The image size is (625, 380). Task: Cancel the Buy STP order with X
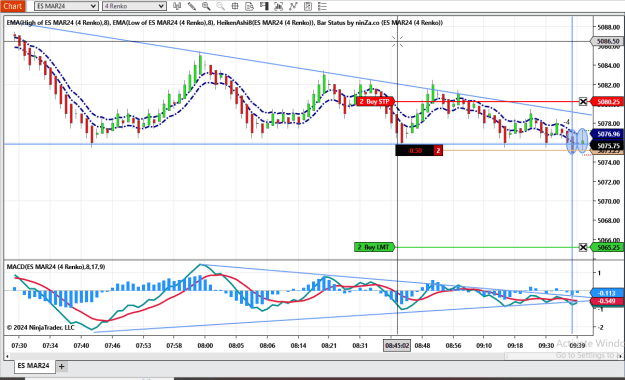pyautogui.click(x=583, y=102)
